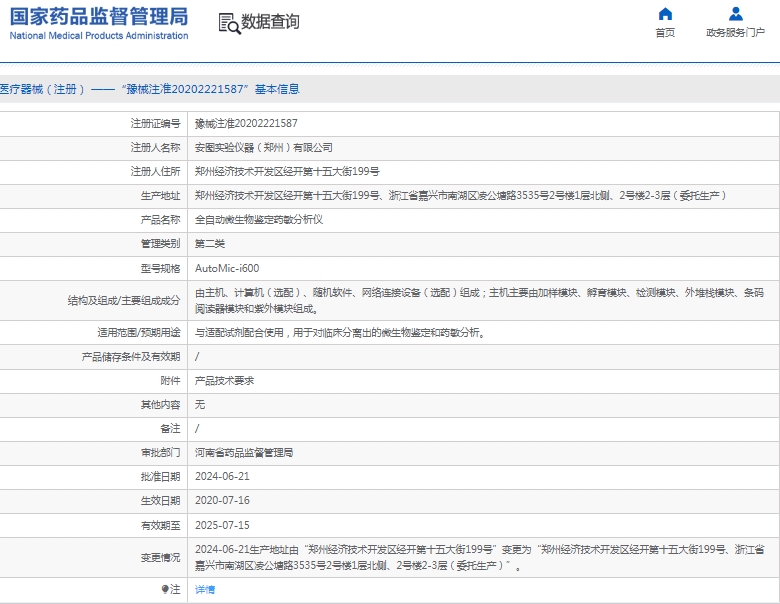
Task: Click the 数据查询 heading text
Action: [x=270, y=21]
